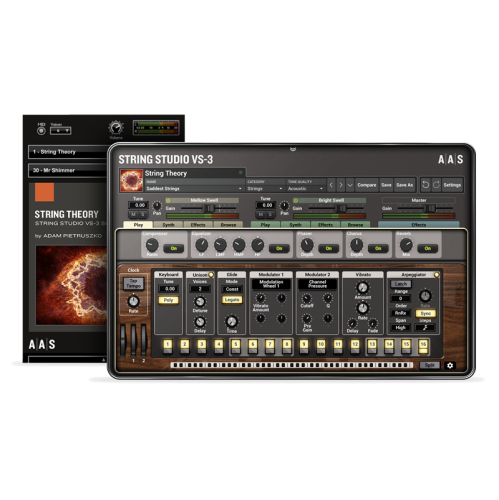Screen dimensions: 499x500
Task: Click the Unison Delay knob
Action: [200, 322]
